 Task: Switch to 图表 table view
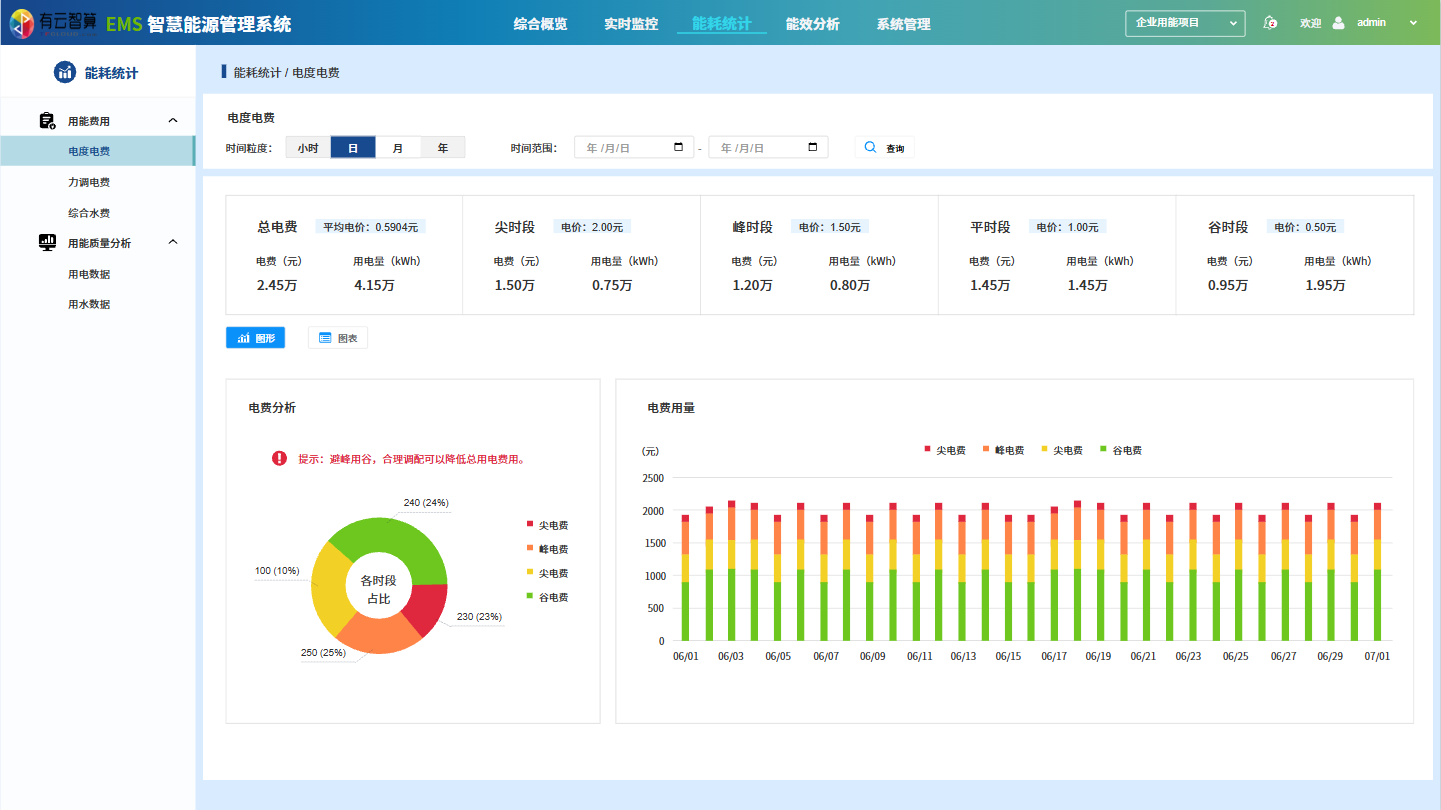point(338,338)
